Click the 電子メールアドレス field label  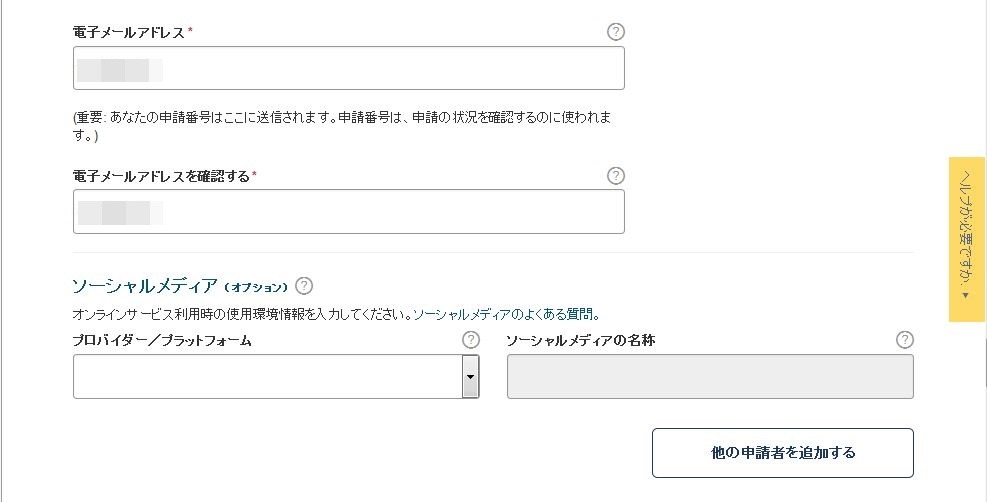128,33
